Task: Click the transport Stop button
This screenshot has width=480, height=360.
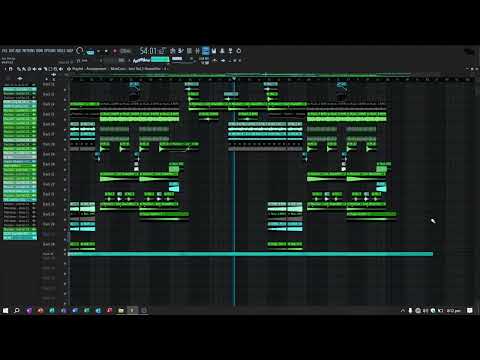Action: click(106, 51)
